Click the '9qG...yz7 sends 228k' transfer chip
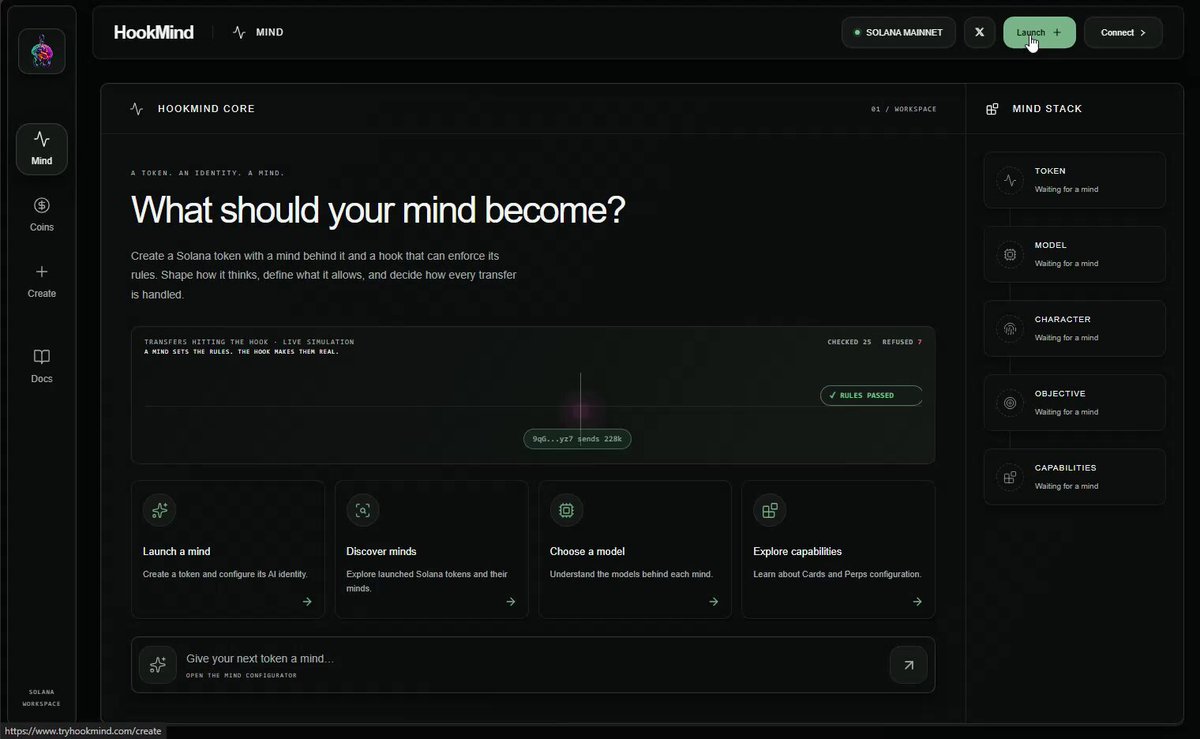Image resolution: width=1200 pixels, height=739 pixels. click(577, 439)
